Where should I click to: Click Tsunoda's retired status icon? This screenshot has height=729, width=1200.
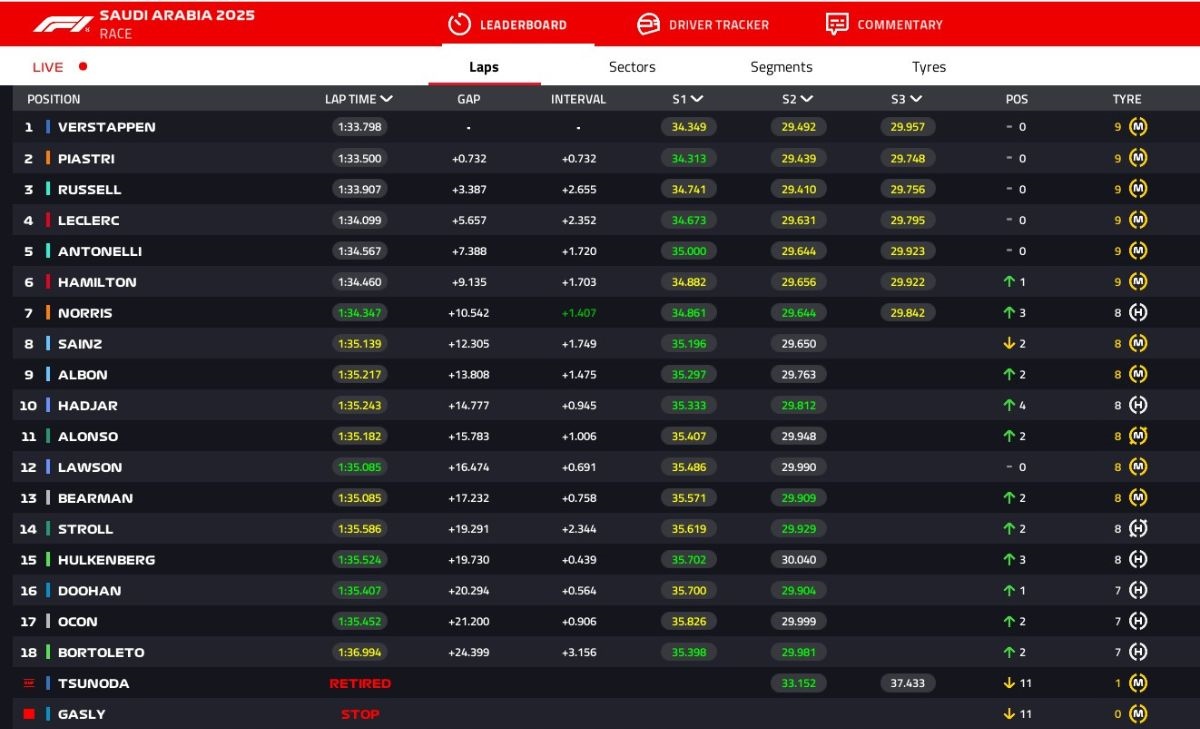29,683
